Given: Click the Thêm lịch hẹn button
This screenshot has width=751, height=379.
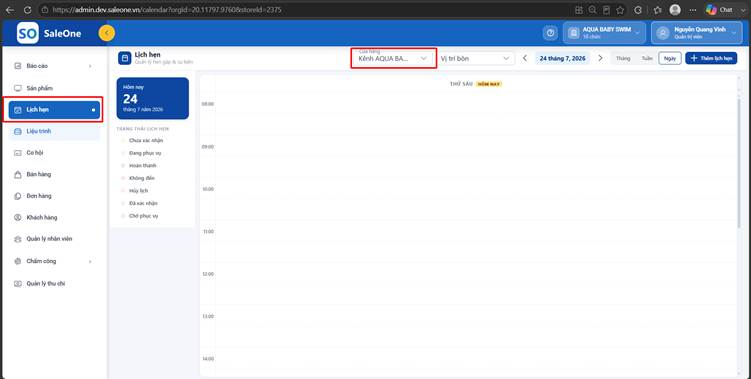Looking at the screenshot, I should [711, 58].
